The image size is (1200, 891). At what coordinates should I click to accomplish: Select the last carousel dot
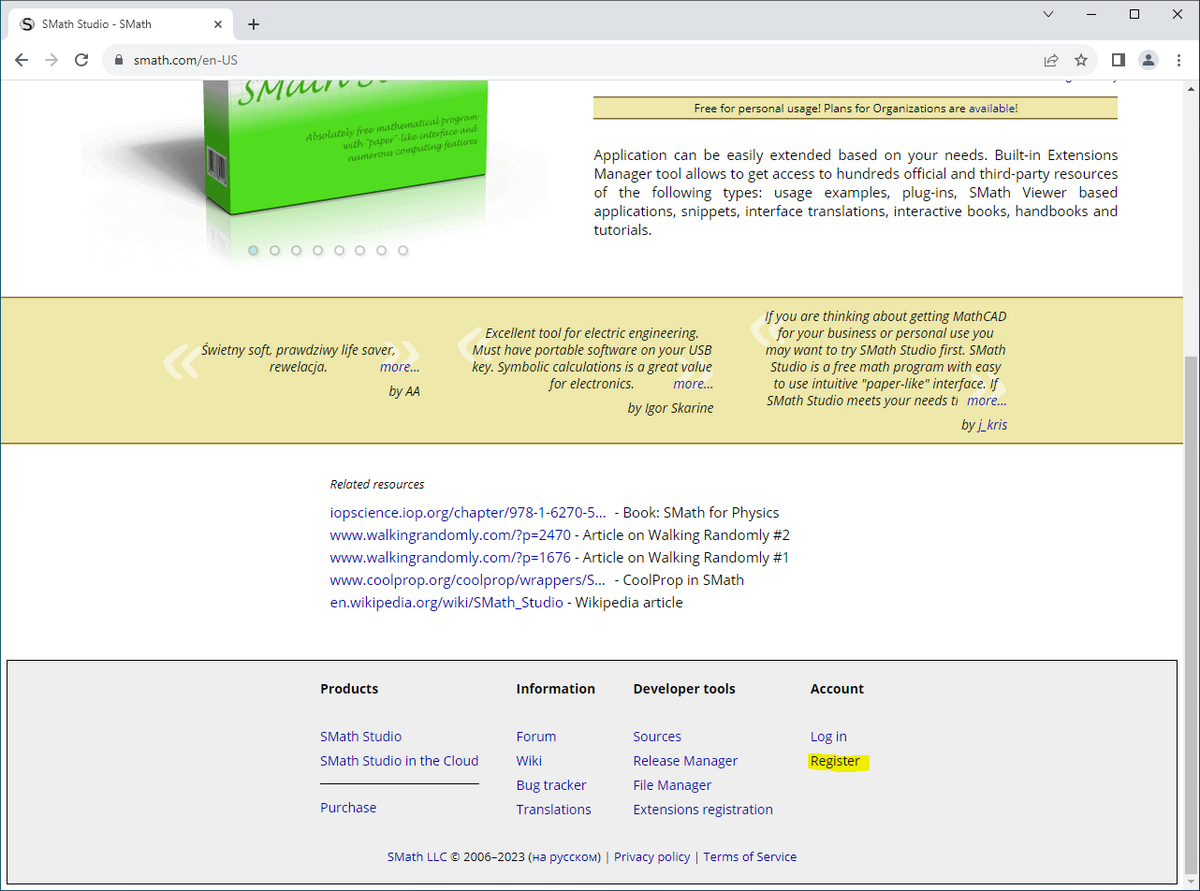tap(403, 250)
